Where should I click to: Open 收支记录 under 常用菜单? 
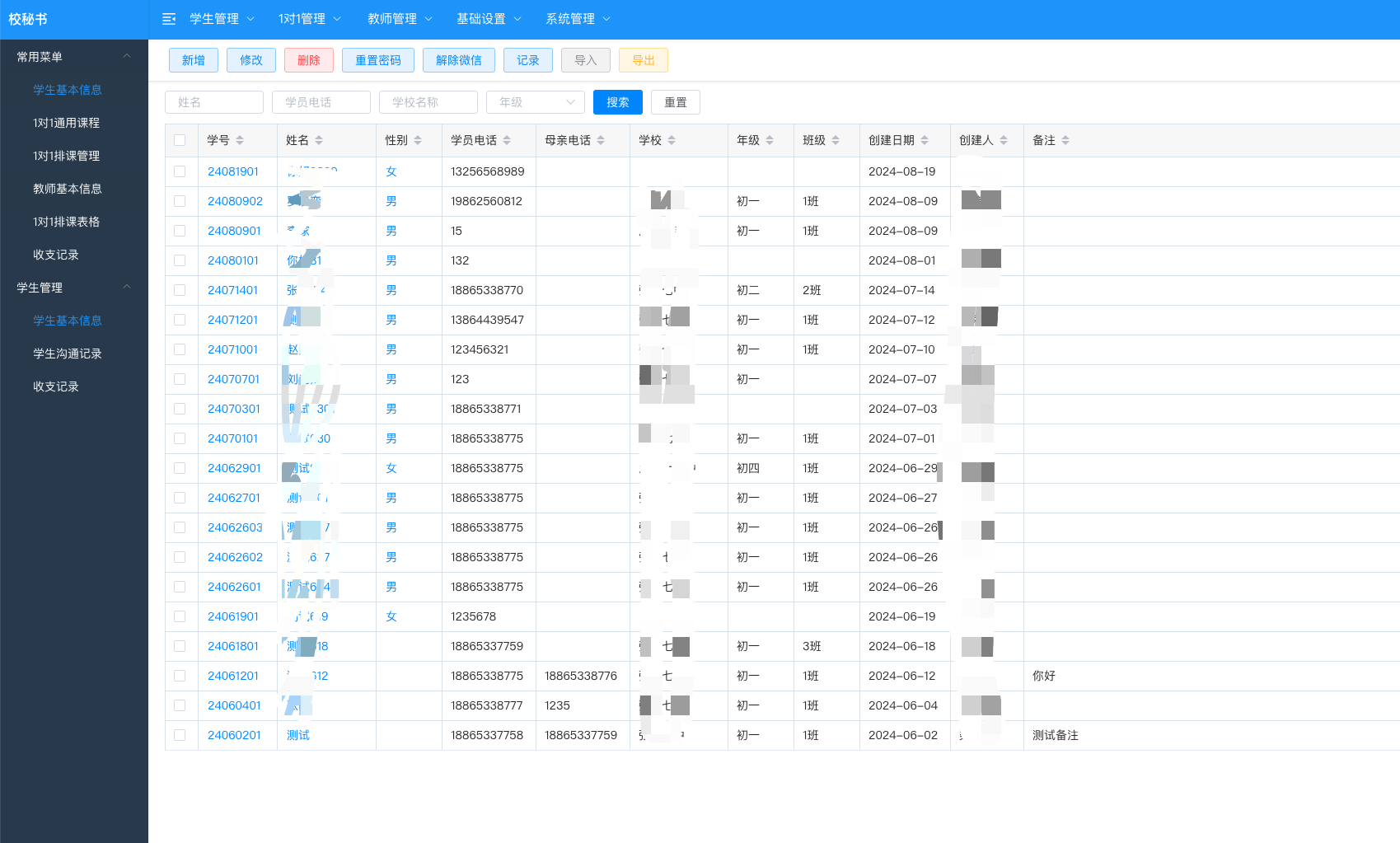(x=56, y=255)
